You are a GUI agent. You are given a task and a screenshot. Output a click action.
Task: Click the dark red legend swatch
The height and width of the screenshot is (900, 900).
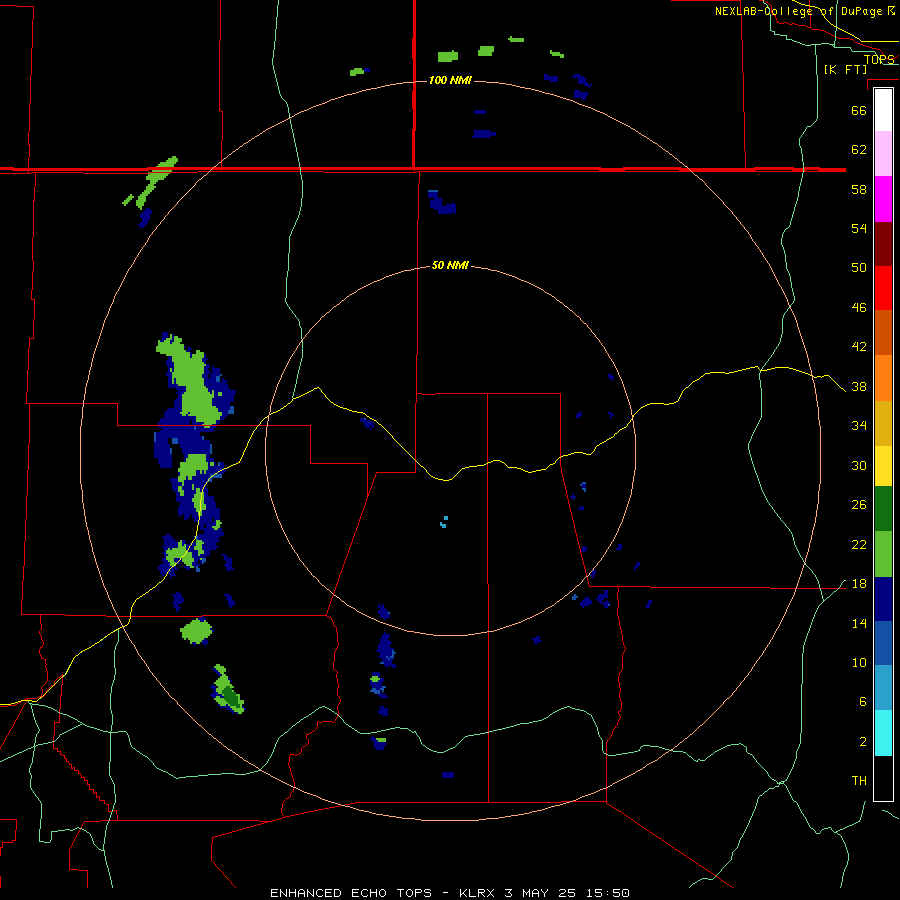(883, 245)
